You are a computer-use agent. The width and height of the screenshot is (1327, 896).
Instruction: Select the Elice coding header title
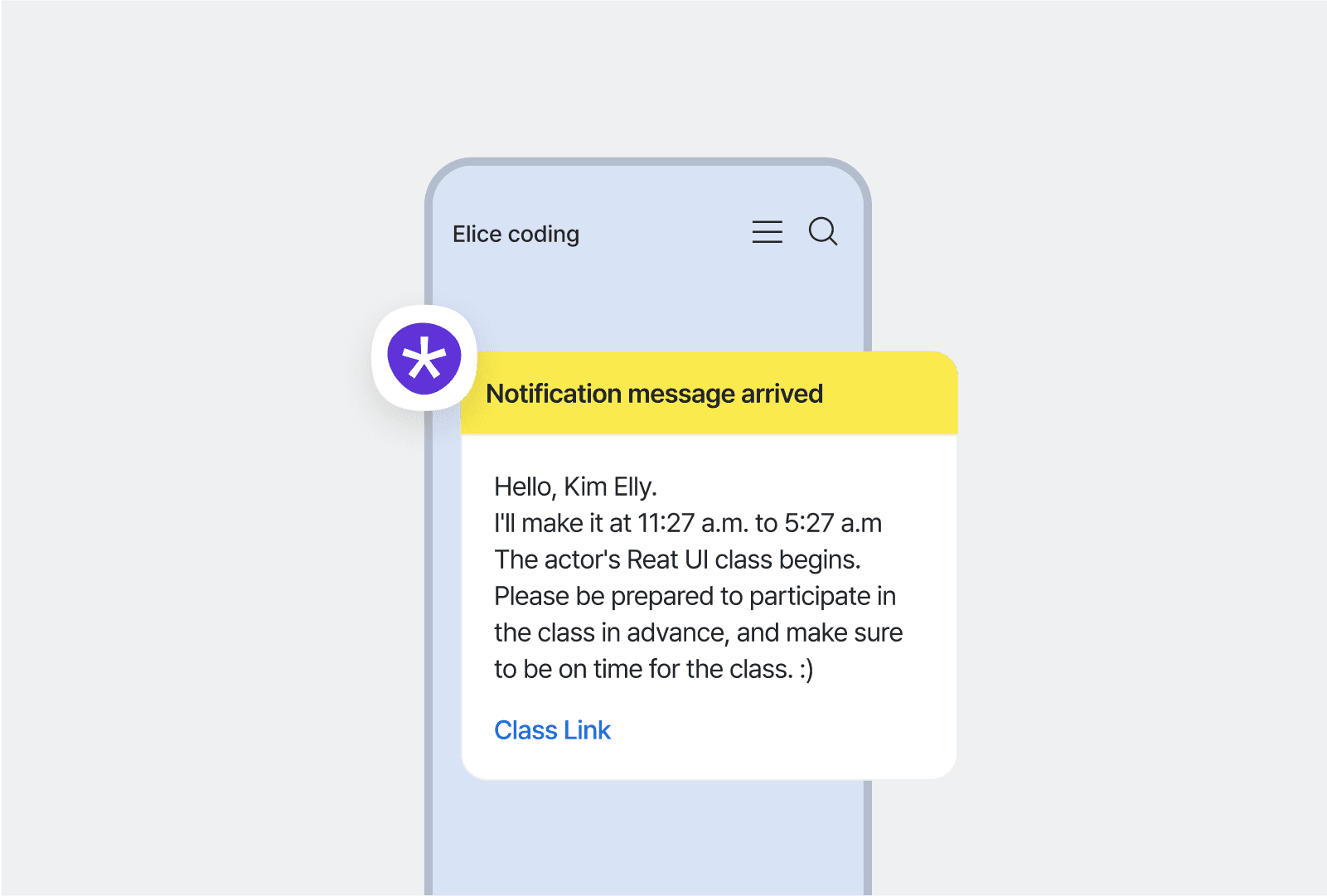click(516, 235)
